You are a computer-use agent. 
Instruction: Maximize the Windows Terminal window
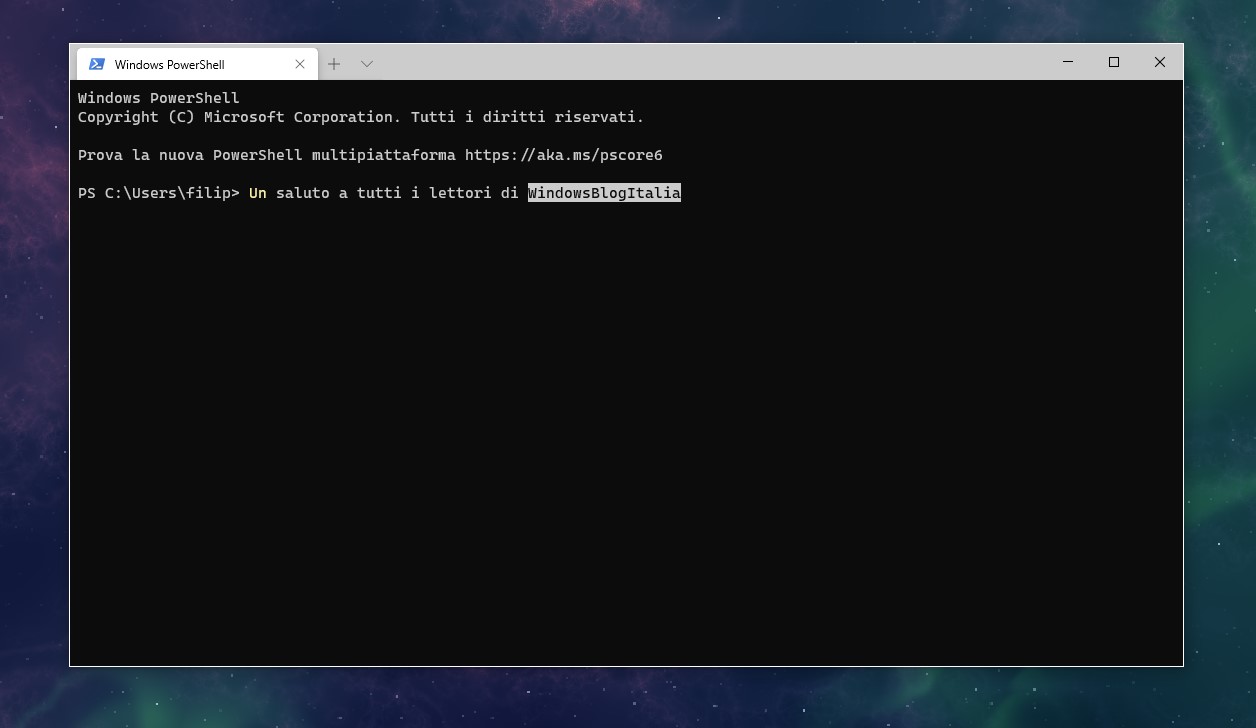click(x=1114, y=62)
